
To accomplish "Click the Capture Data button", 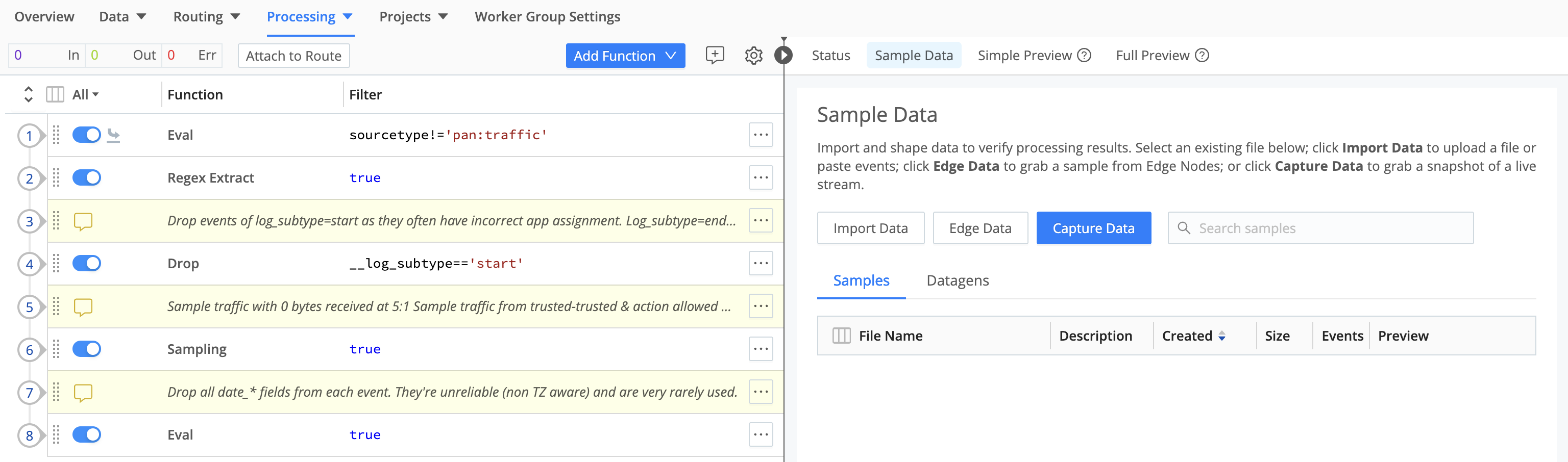I will pos(1093,228).
